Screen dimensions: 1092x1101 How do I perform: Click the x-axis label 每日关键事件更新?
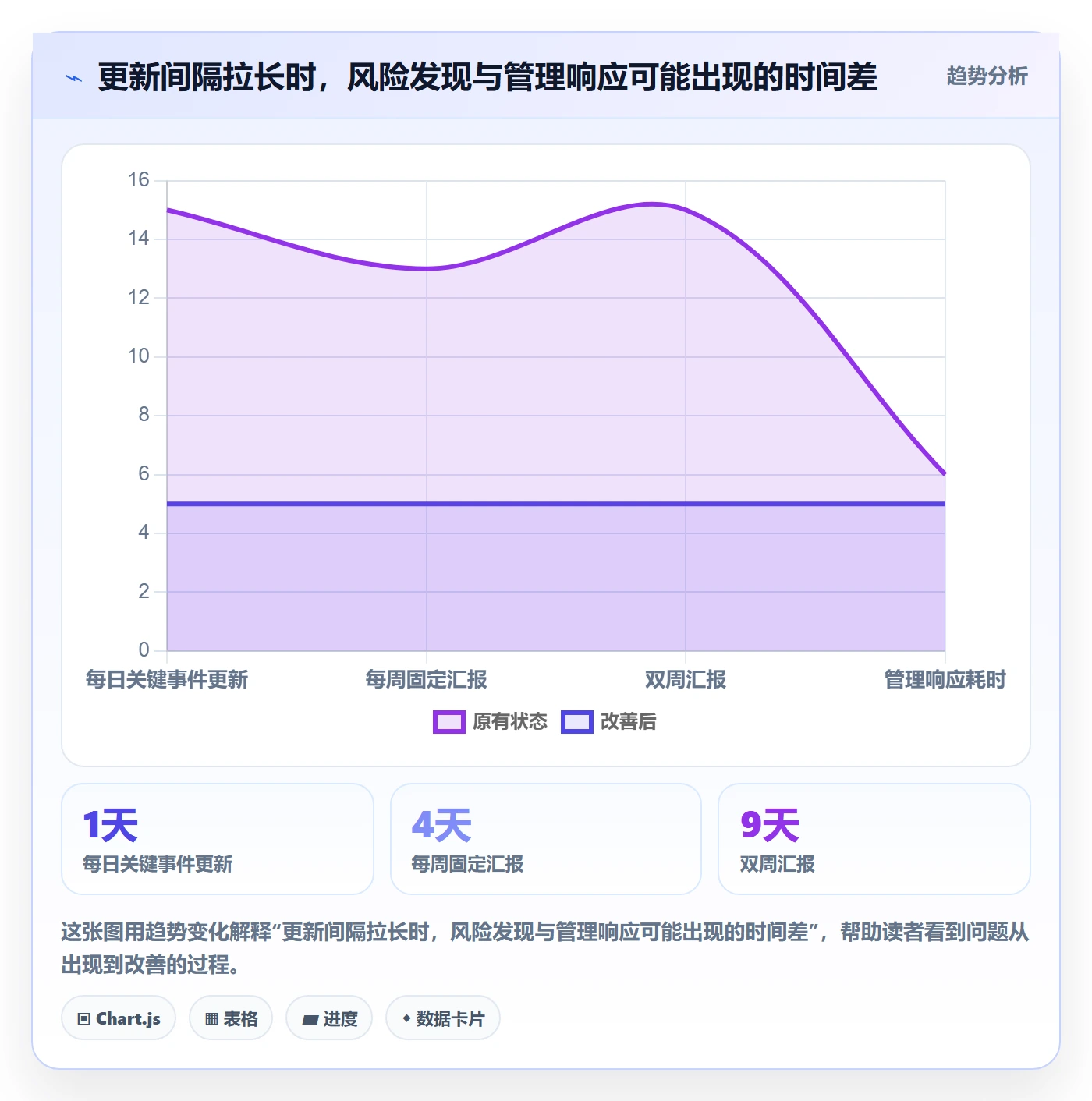(x=167, y=679)
